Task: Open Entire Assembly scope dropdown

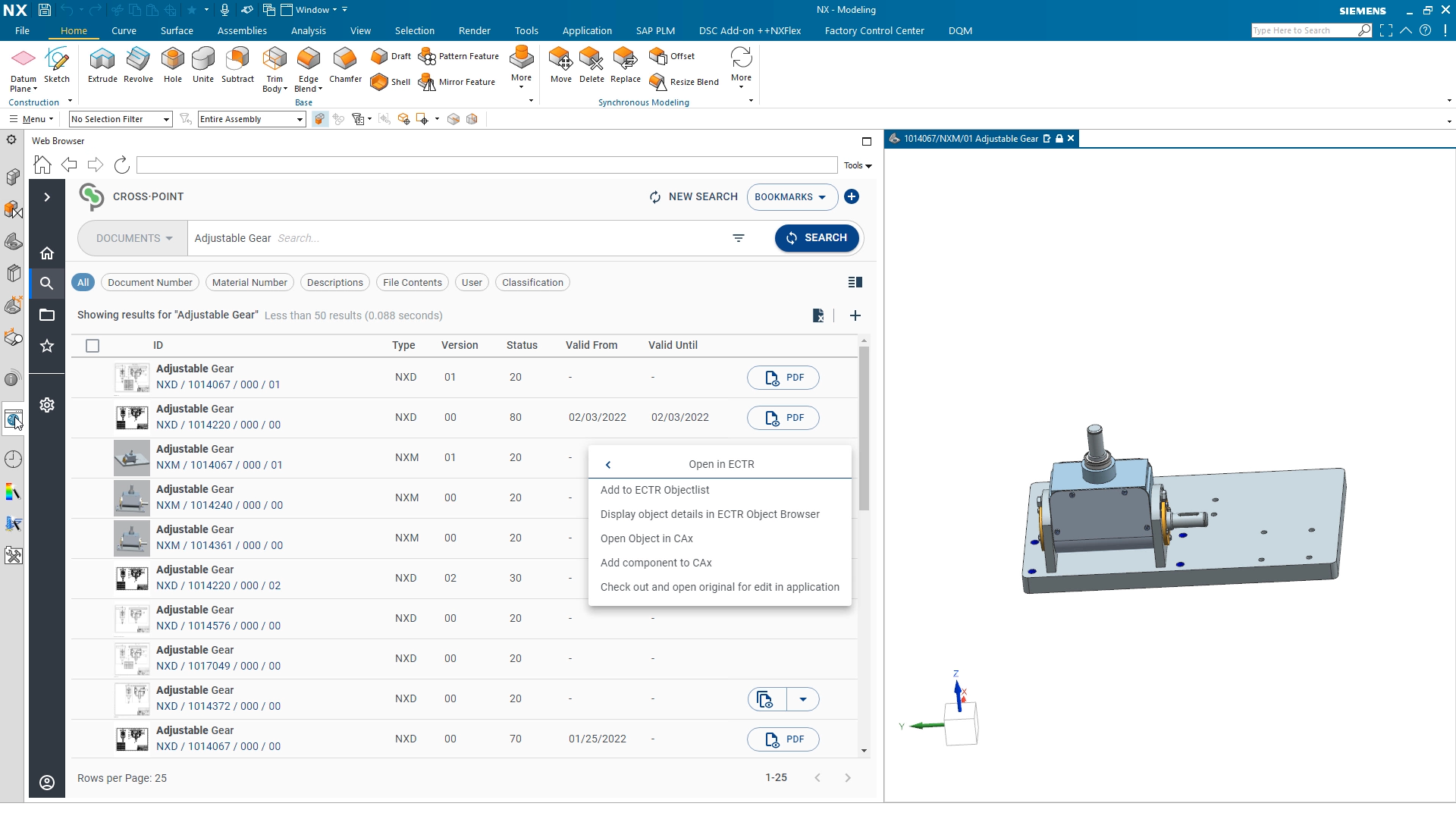Action: pyautogui.click(x=252, y=119)
